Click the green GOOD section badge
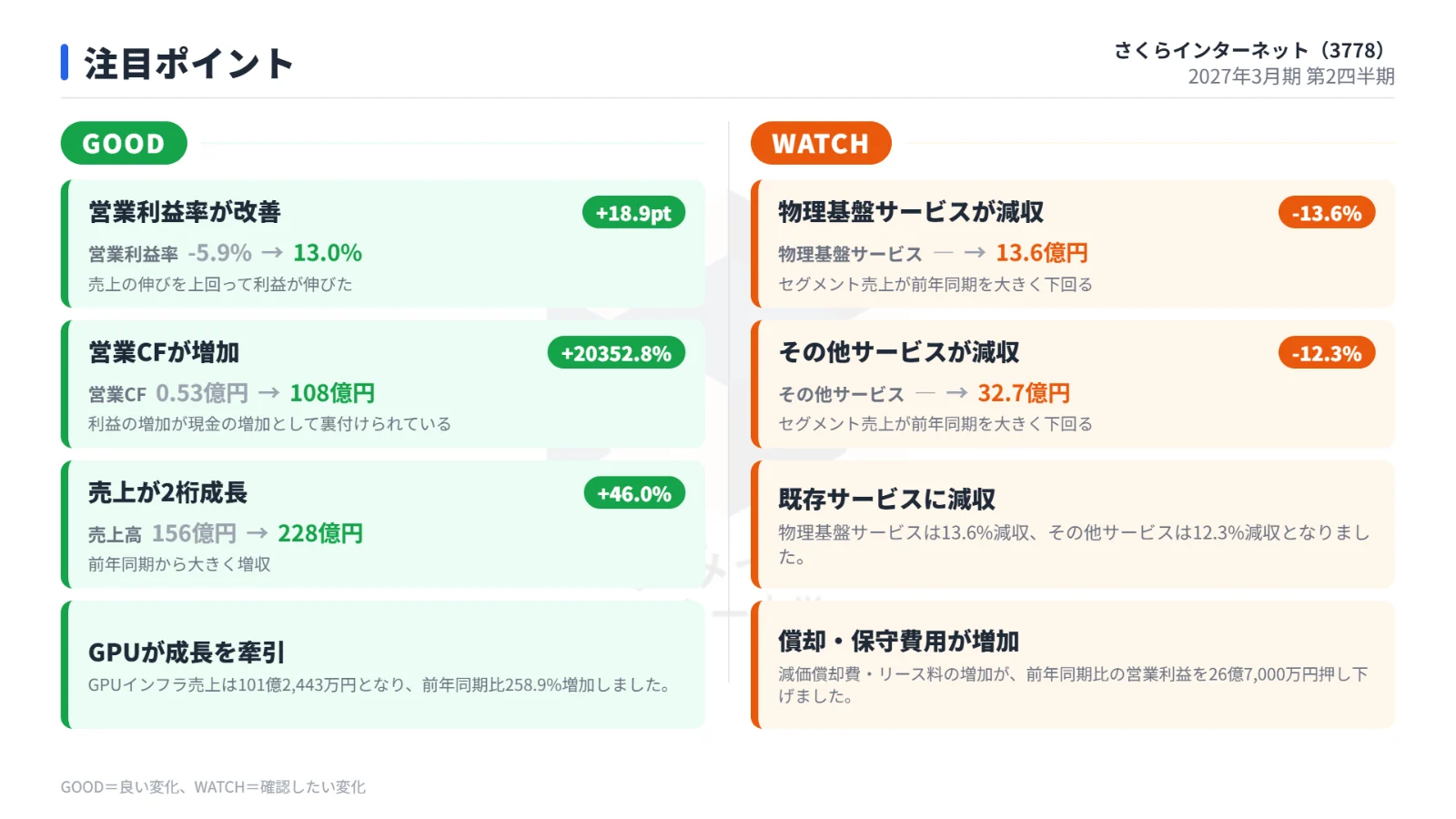 click(x=124, y=143)
